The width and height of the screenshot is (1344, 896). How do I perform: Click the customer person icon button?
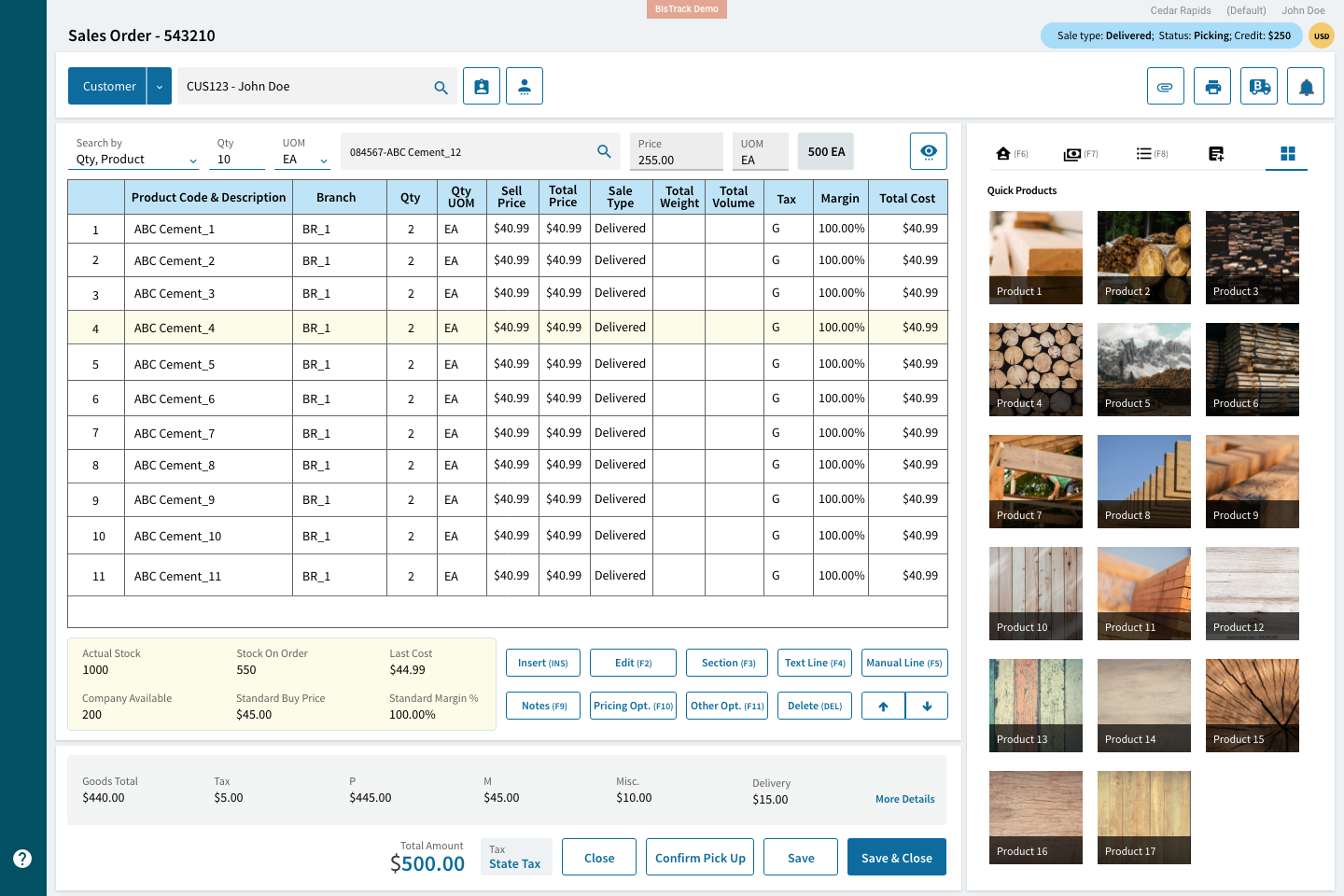tap(525, 86)
